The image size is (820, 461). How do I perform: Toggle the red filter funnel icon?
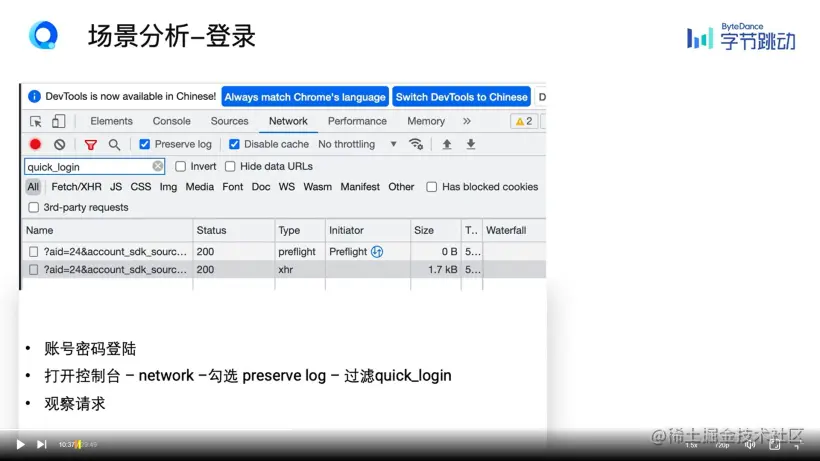[x=90, y=145]
